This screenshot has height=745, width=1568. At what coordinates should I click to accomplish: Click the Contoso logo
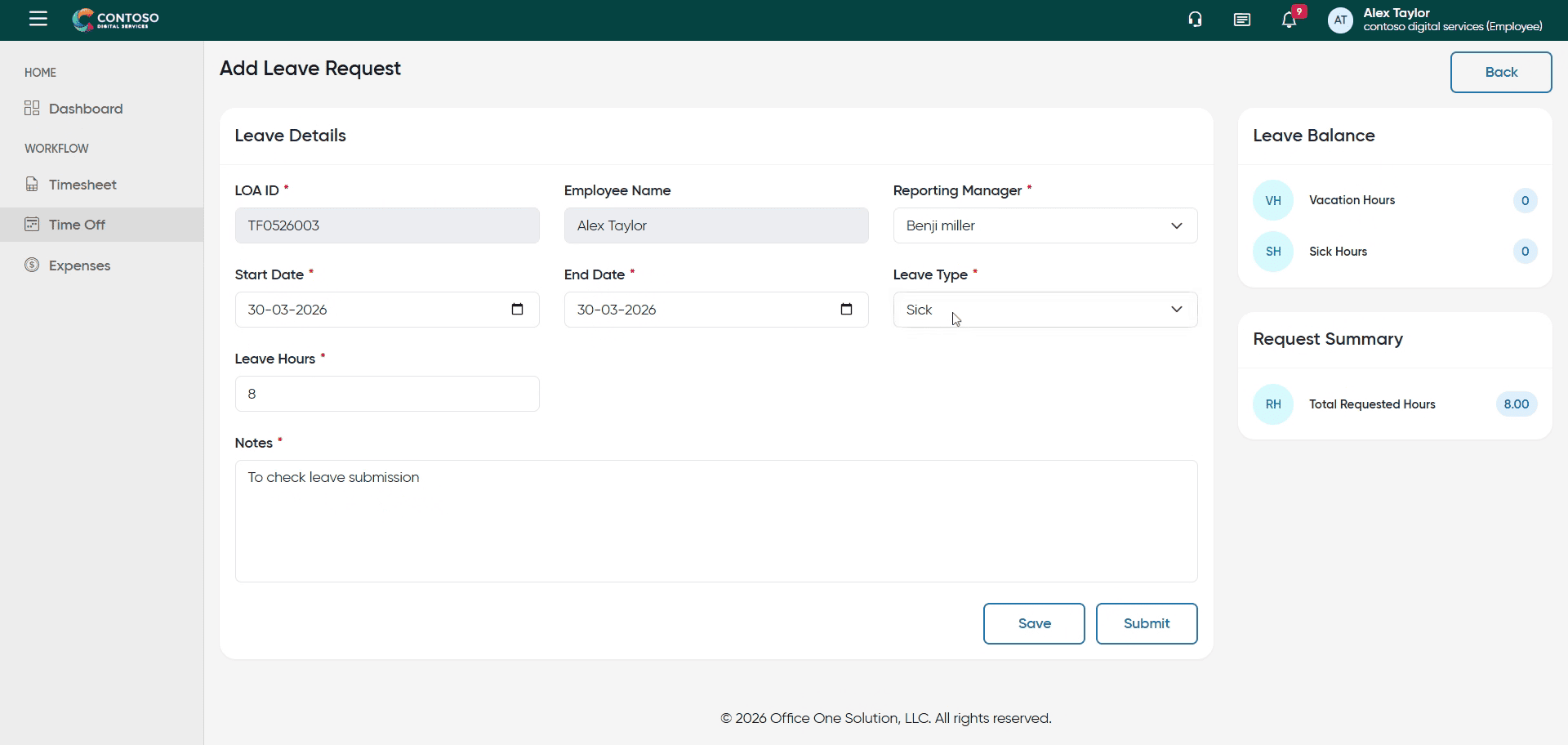tap(116, 20)
